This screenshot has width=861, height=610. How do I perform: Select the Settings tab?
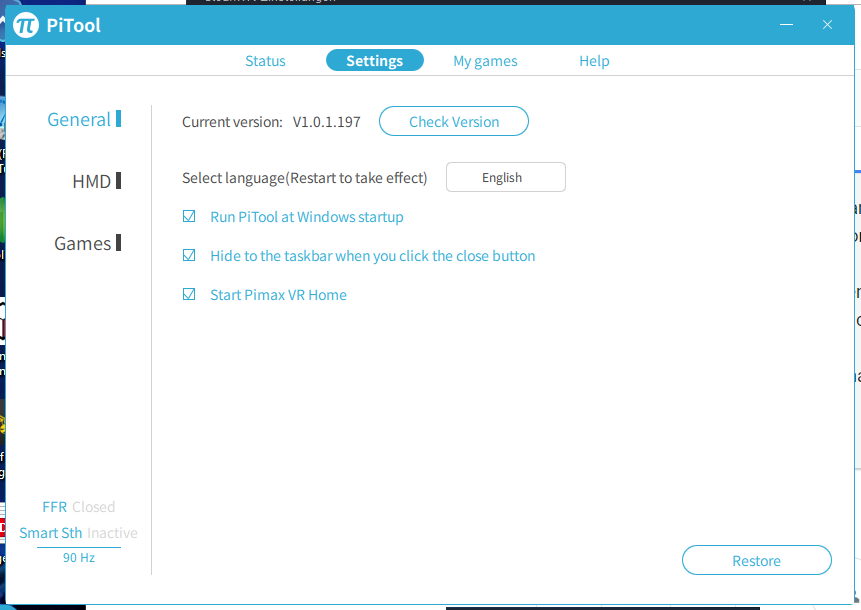[374, 60]
